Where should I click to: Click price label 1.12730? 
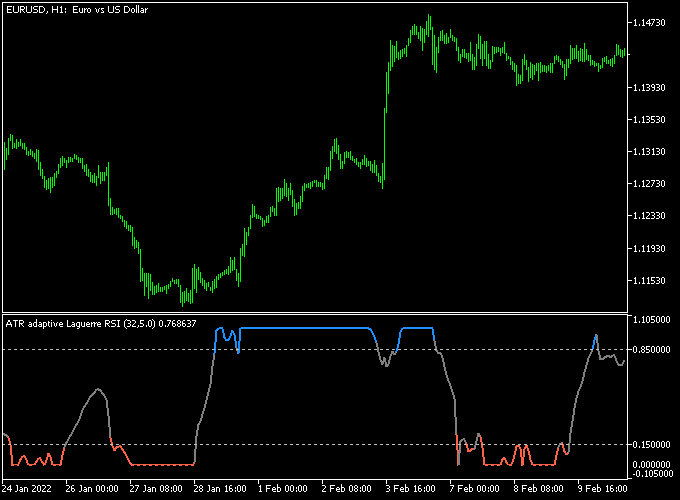[x=649, y=184]
